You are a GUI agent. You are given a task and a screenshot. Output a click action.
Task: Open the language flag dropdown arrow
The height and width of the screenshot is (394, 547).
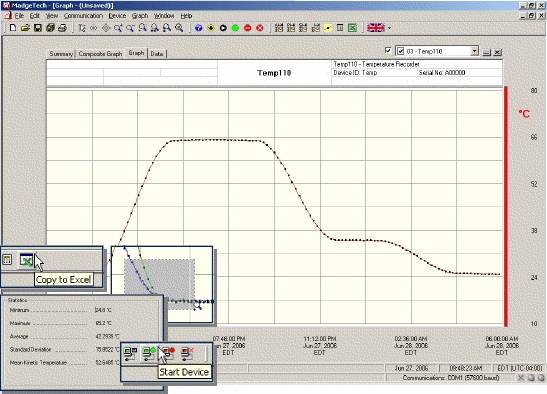389,28
